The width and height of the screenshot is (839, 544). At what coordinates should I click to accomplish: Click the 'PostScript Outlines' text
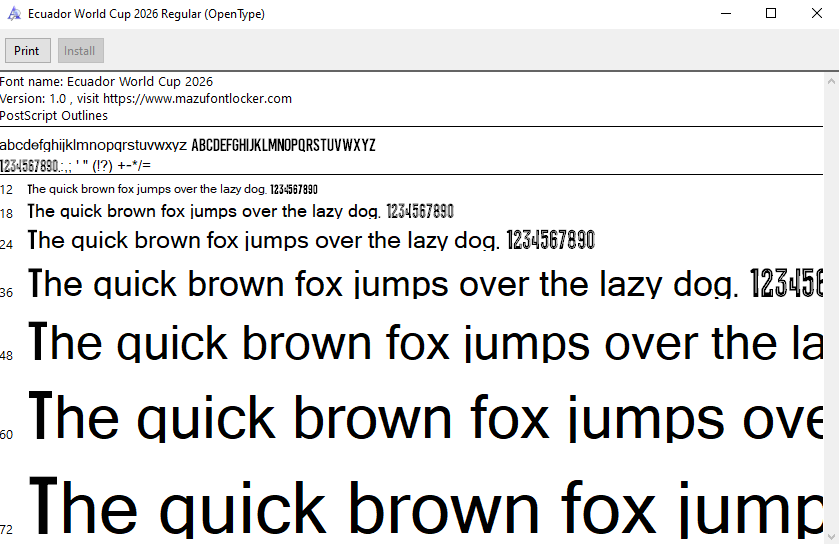54,116
